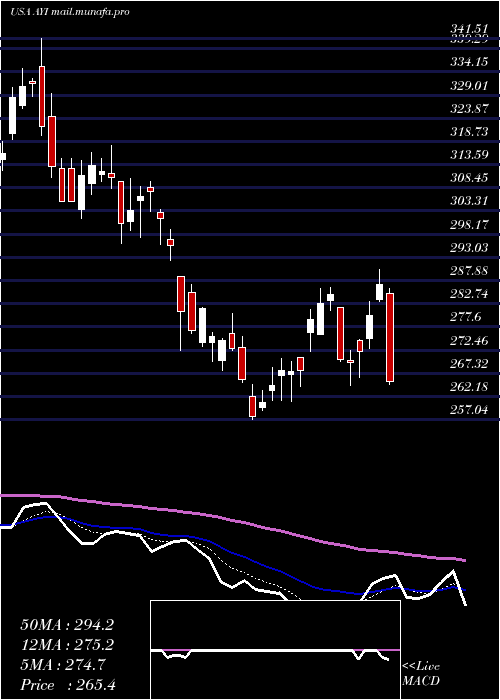Click the 50MA : 294.2 reading

[67, 625]
